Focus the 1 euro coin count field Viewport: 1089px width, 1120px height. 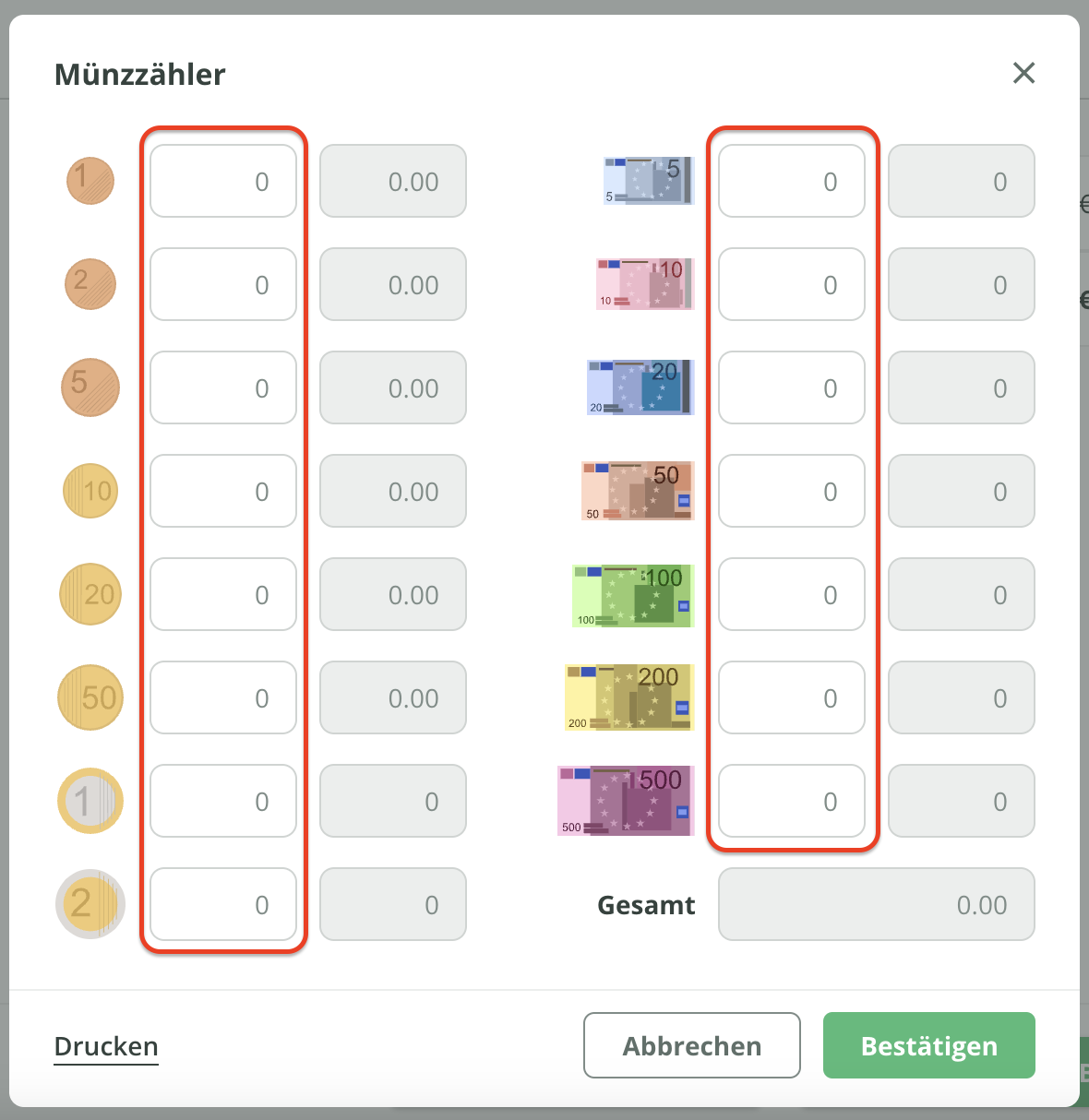223,801
